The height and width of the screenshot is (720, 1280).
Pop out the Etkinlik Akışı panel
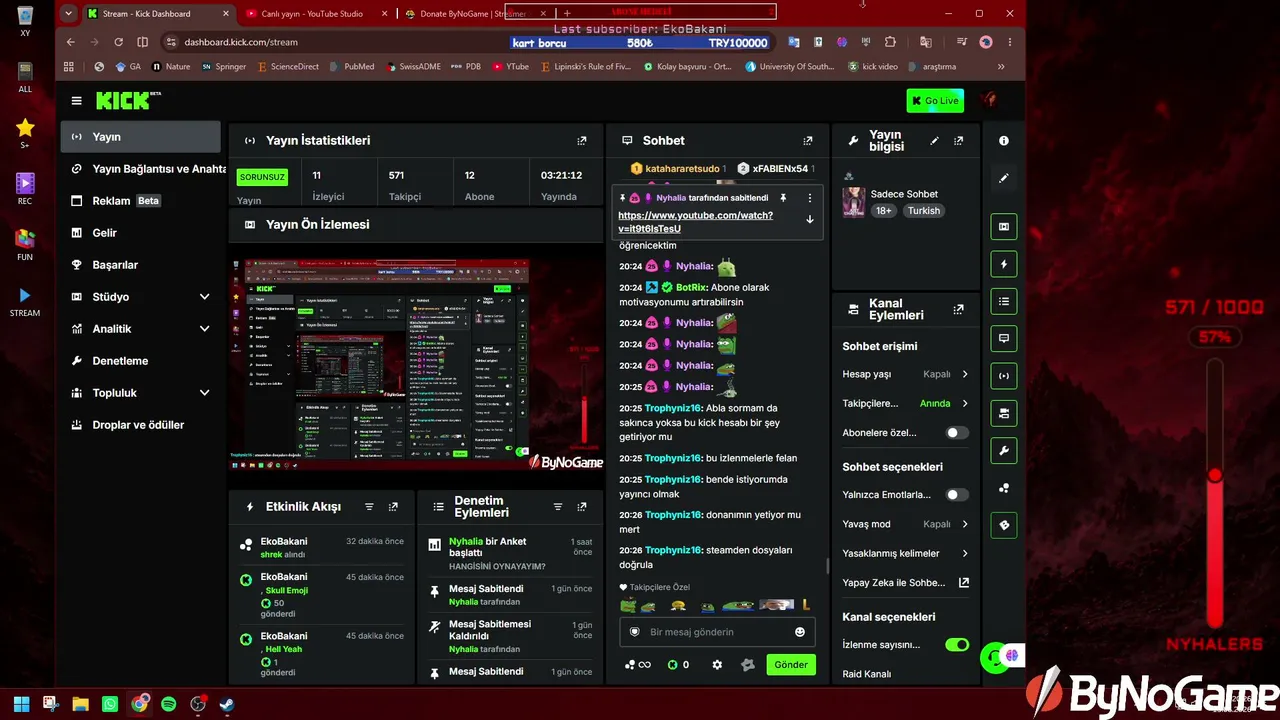(x=394, y=507)
